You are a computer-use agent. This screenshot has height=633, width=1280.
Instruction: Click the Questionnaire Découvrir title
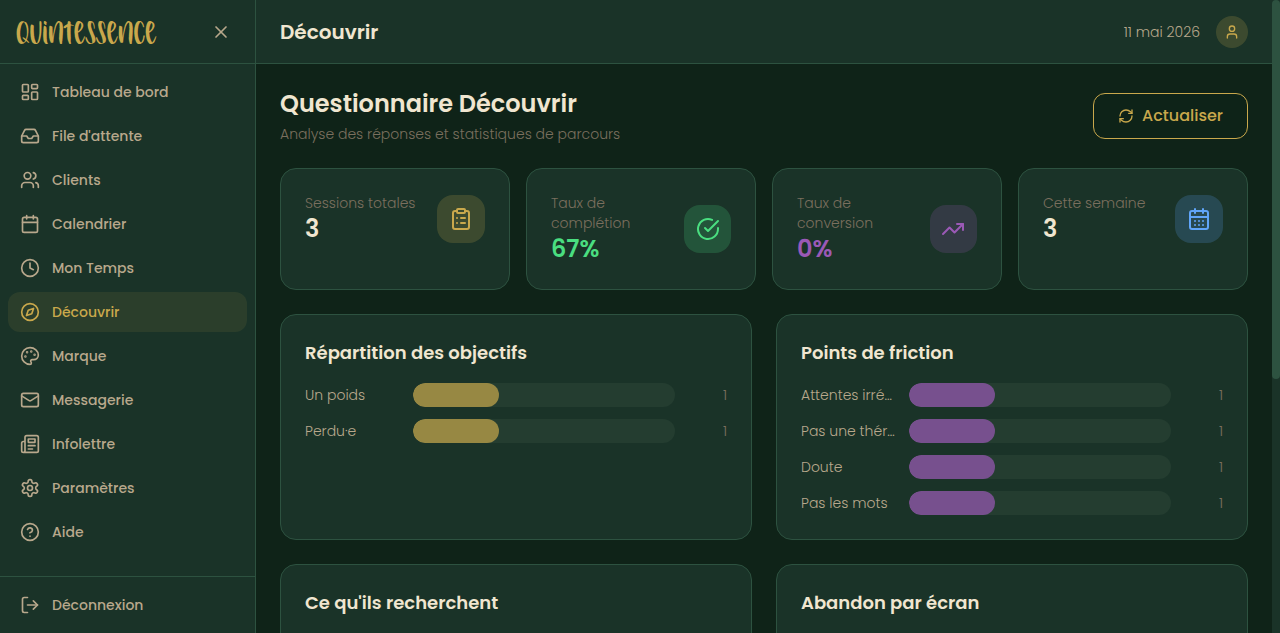pos(428,104)
